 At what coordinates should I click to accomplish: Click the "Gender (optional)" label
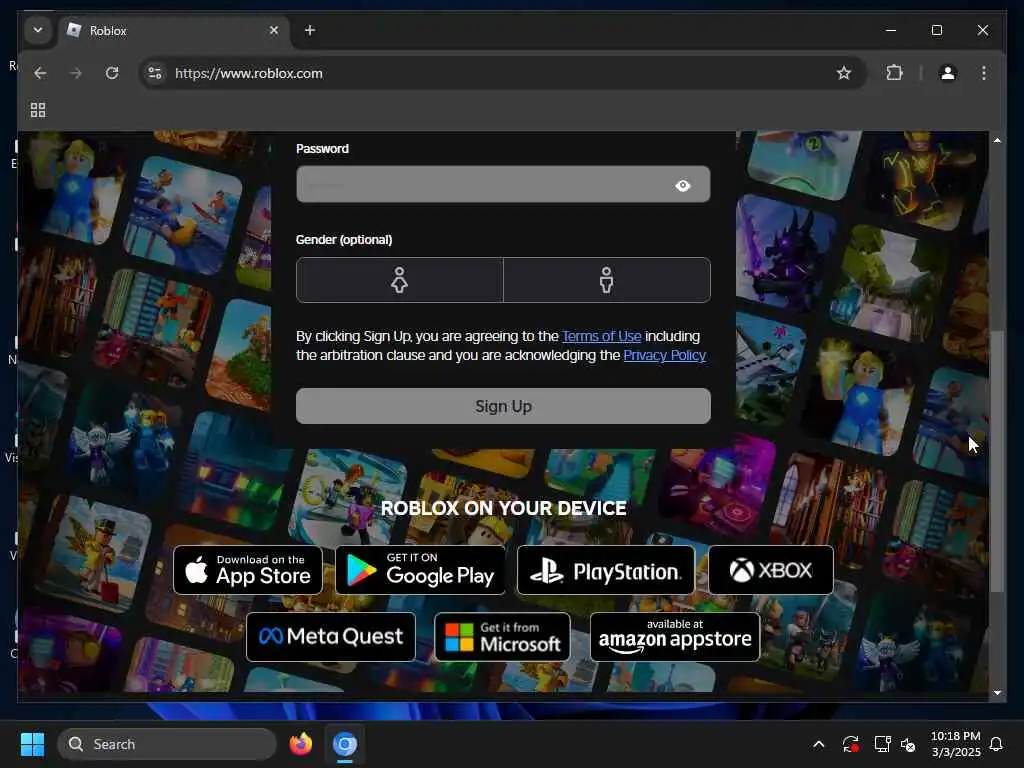[x=344, y=240]
